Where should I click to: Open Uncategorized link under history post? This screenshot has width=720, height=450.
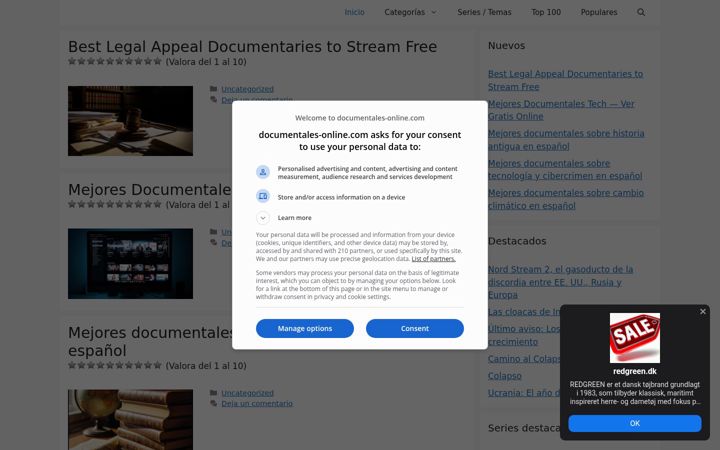tap(248, 393)
